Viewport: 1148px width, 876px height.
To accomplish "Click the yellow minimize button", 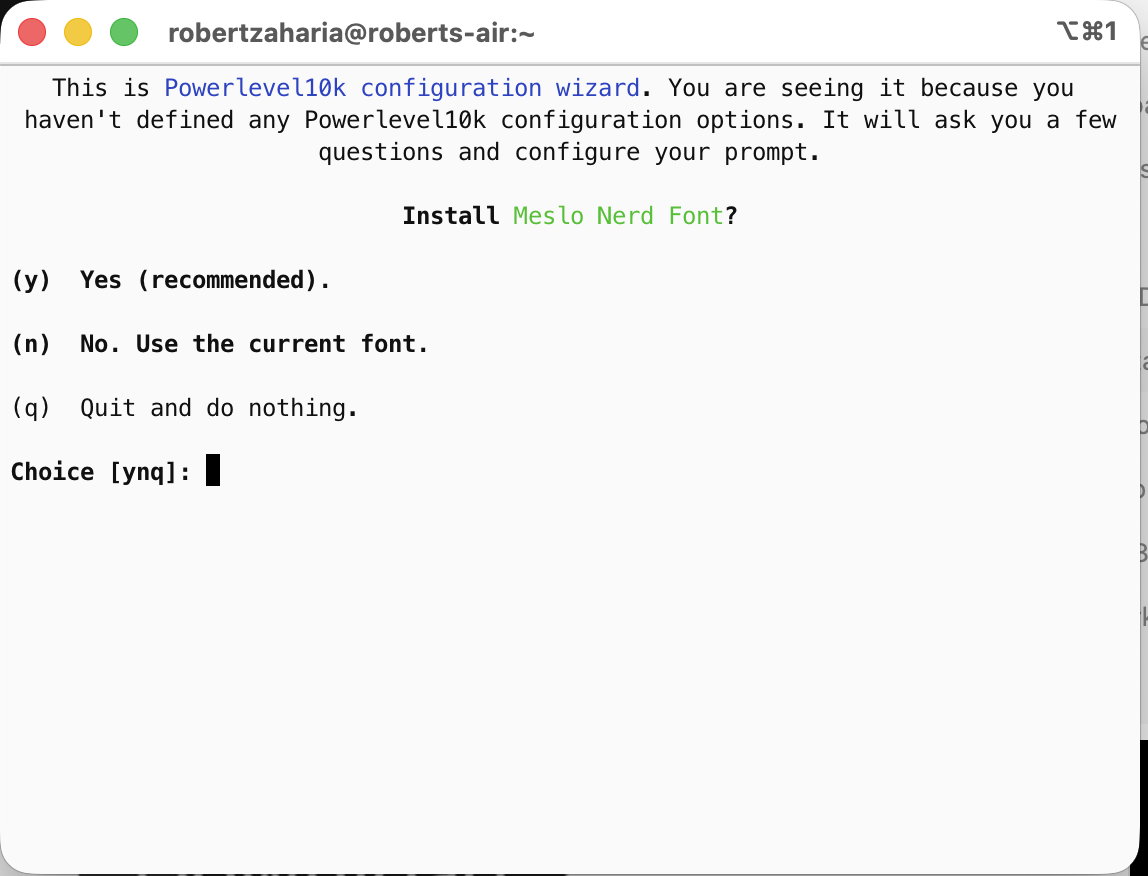I will point(76,31).
